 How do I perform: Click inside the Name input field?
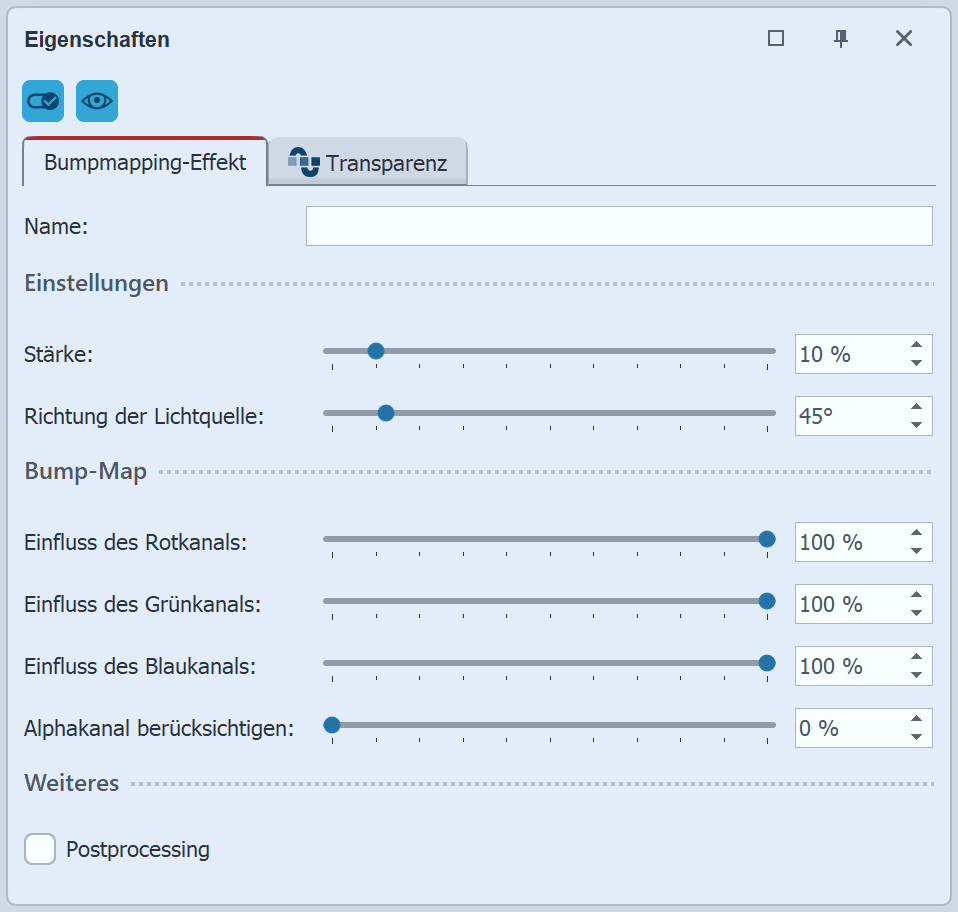[620, 226]
